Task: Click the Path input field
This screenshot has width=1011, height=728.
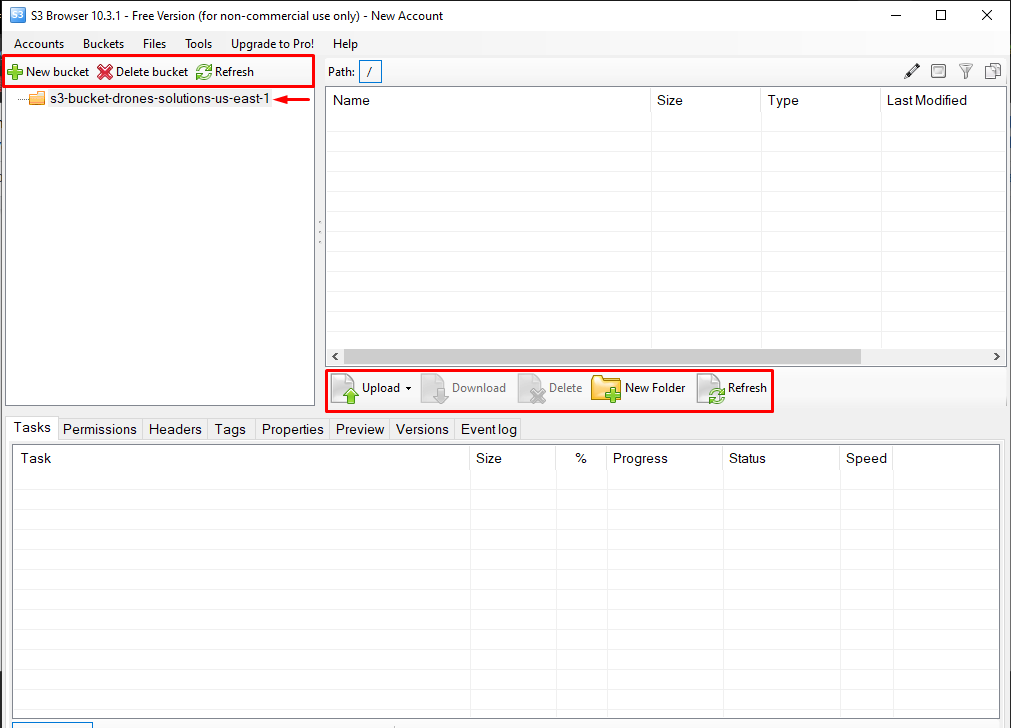Action: tap(370, 72)
